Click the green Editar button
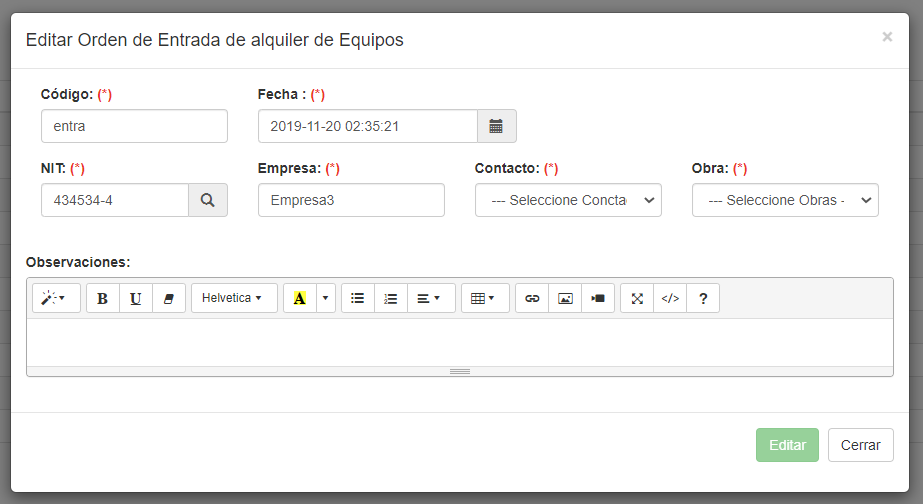The height and width of the screenshot is (504, 923). [x=787, y=445]
